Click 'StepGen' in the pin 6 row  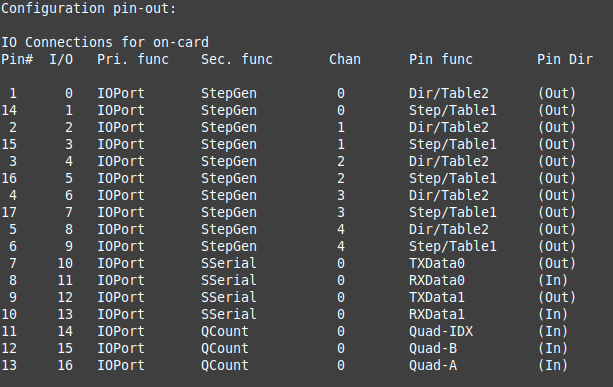(229, 246)
